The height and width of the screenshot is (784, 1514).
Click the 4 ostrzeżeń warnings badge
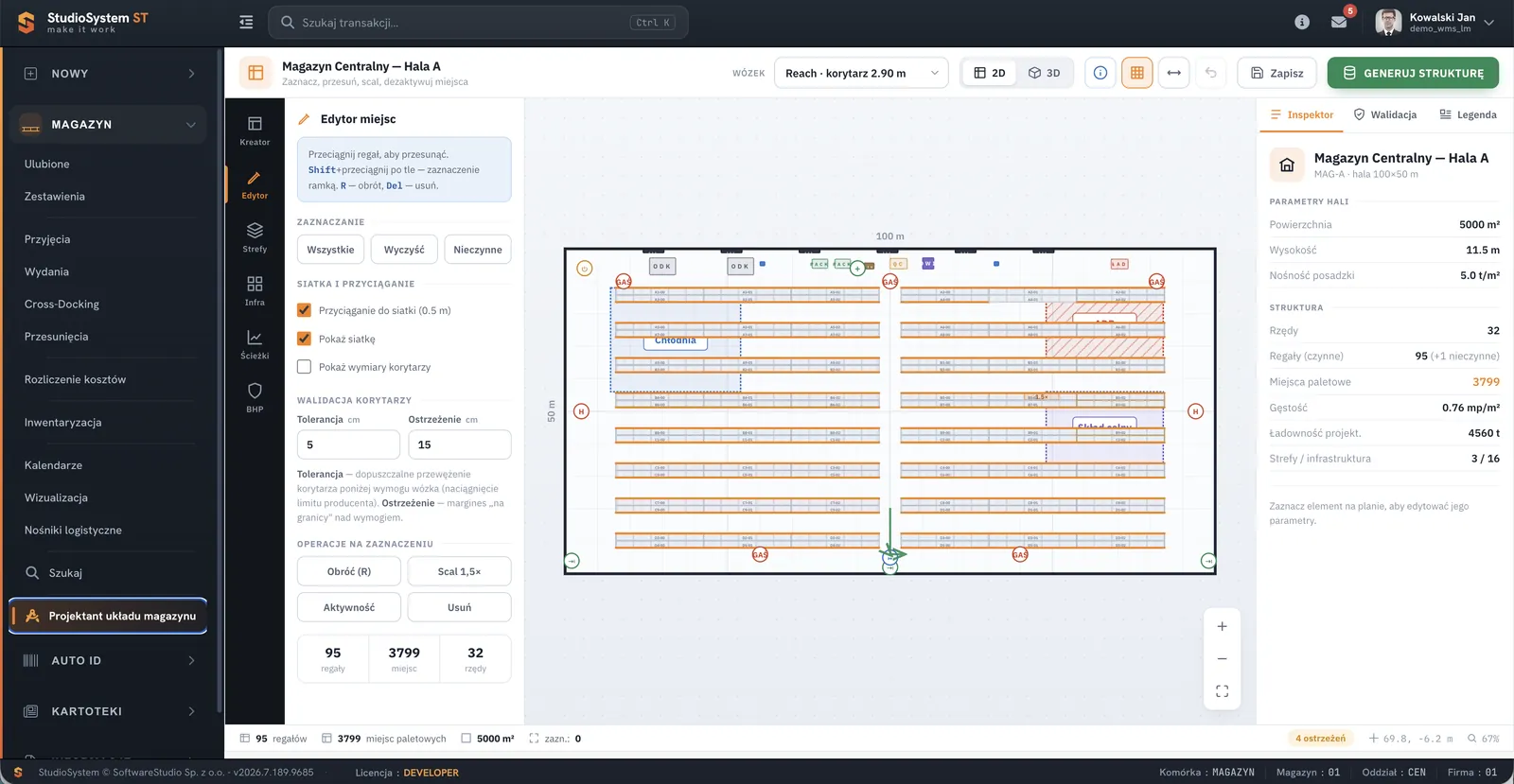pyautogui.click(x=1321, y=739)
